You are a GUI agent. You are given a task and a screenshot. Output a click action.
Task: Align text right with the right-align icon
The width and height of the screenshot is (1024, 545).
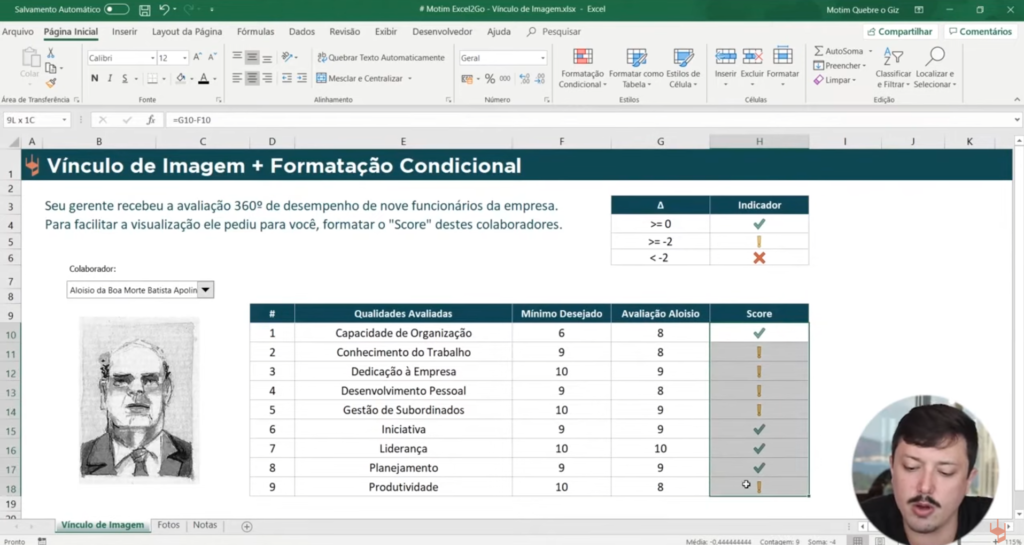click(x=267, y=78)
